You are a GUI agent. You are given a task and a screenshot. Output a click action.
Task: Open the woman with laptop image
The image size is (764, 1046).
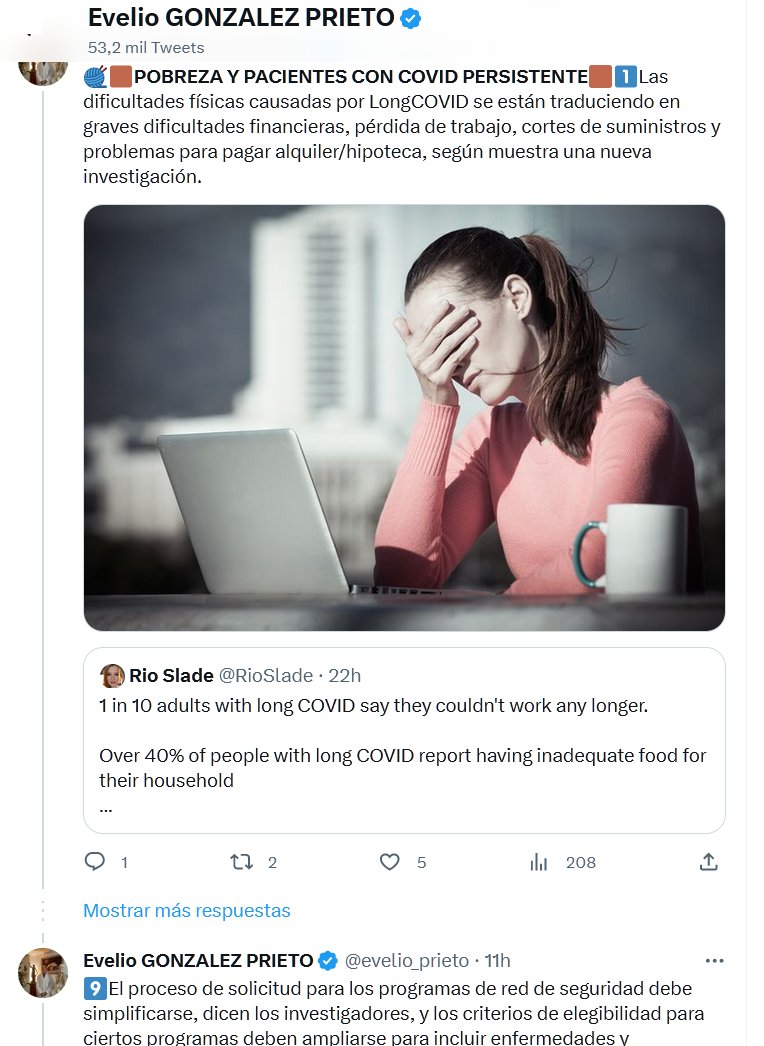coord(404,417)
